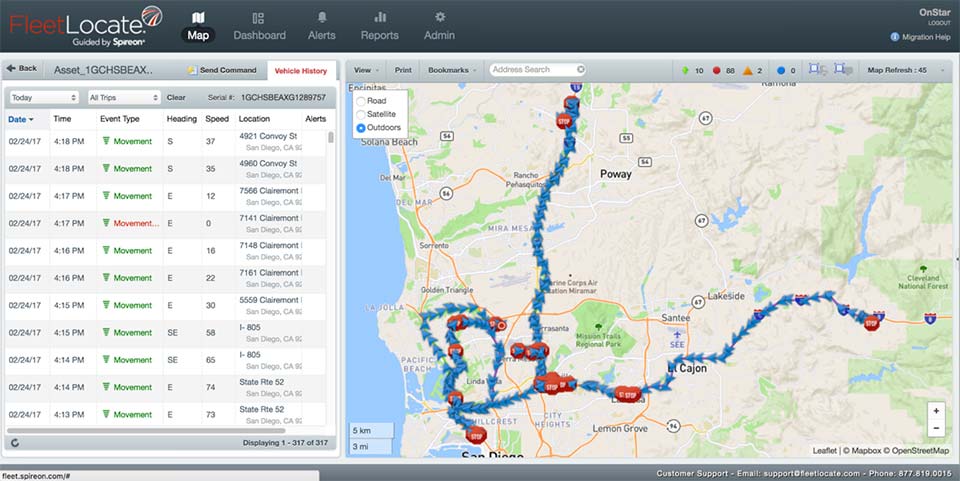Click the Back button
This screenshot has height=481, width=960.
(22, 69)
